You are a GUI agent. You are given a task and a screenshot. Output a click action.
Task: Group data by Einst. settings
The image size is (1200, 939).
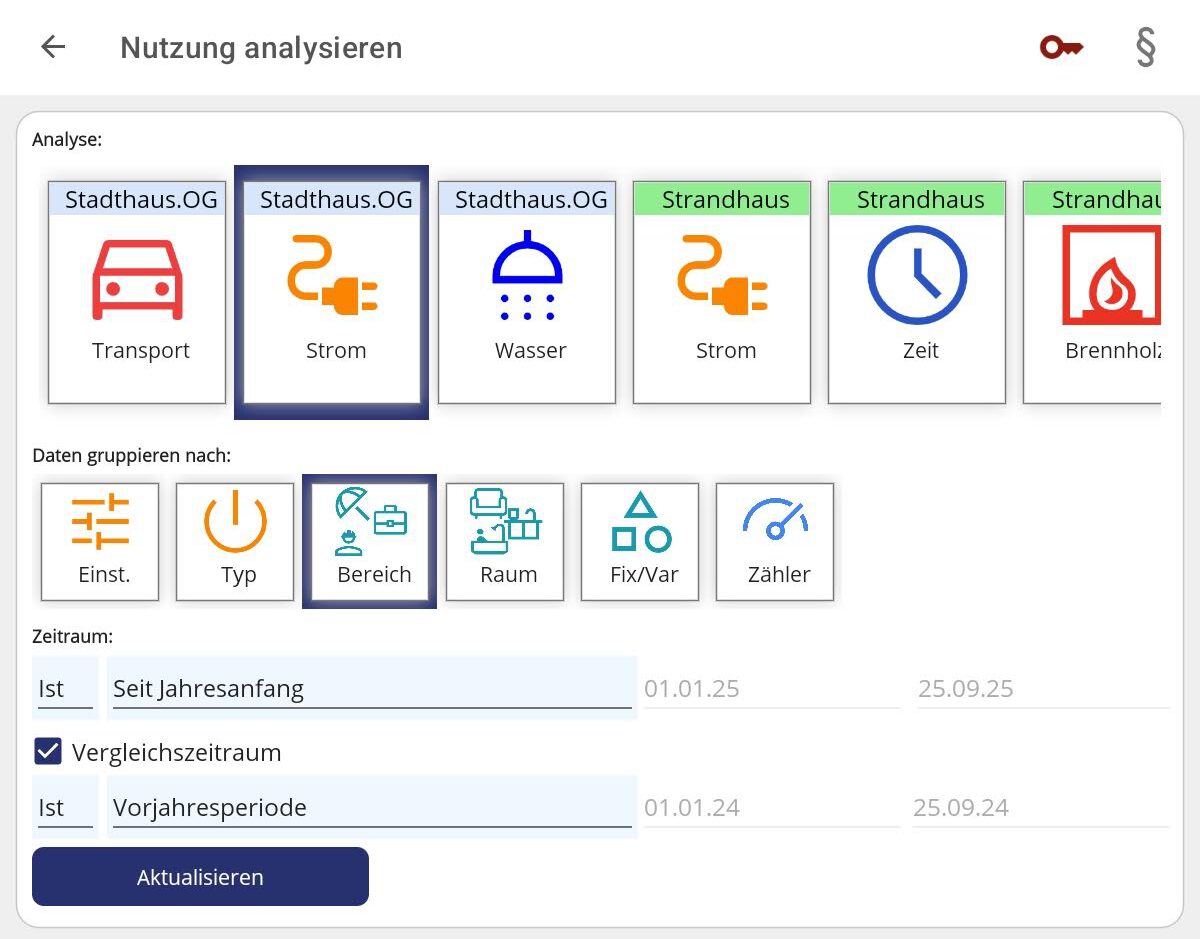(x=100, y=541)
